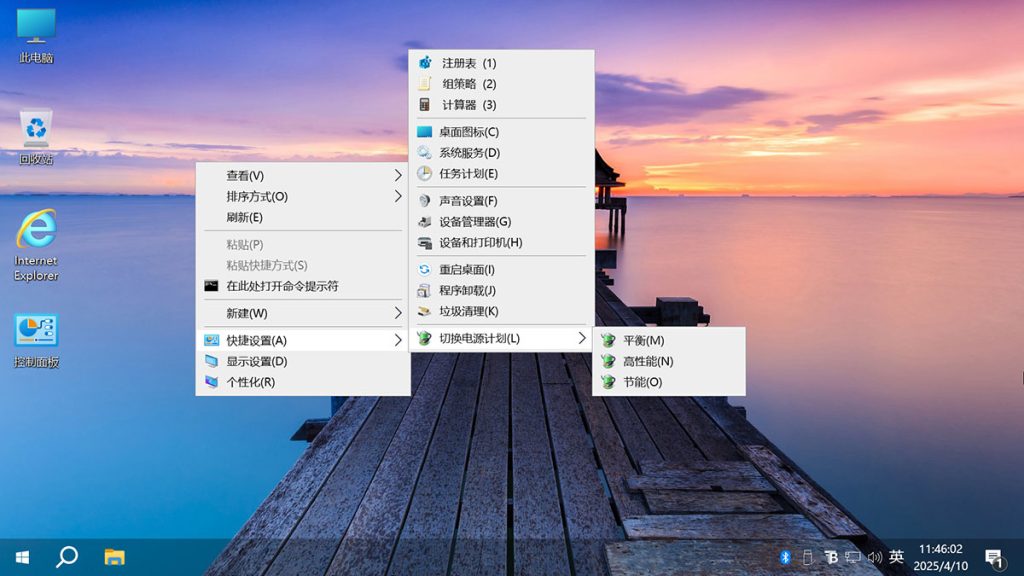Select the 回收站 recycle bin icon
The width and height of the screenshot is (1024, 576).
click(x=36, y=137)
